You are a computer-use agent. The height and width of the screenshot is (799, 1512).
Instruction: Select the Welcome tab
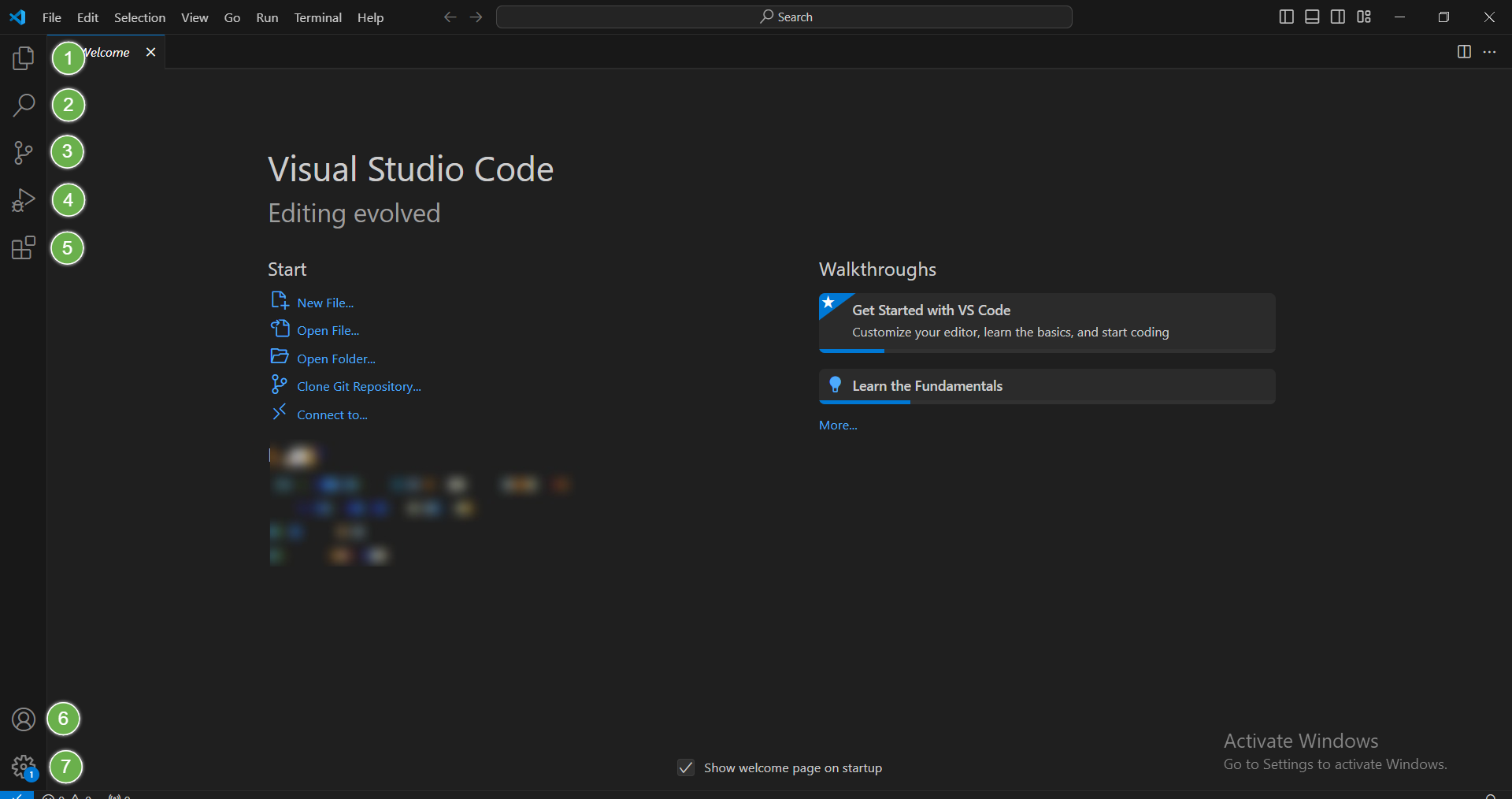(x=107, y=52)
